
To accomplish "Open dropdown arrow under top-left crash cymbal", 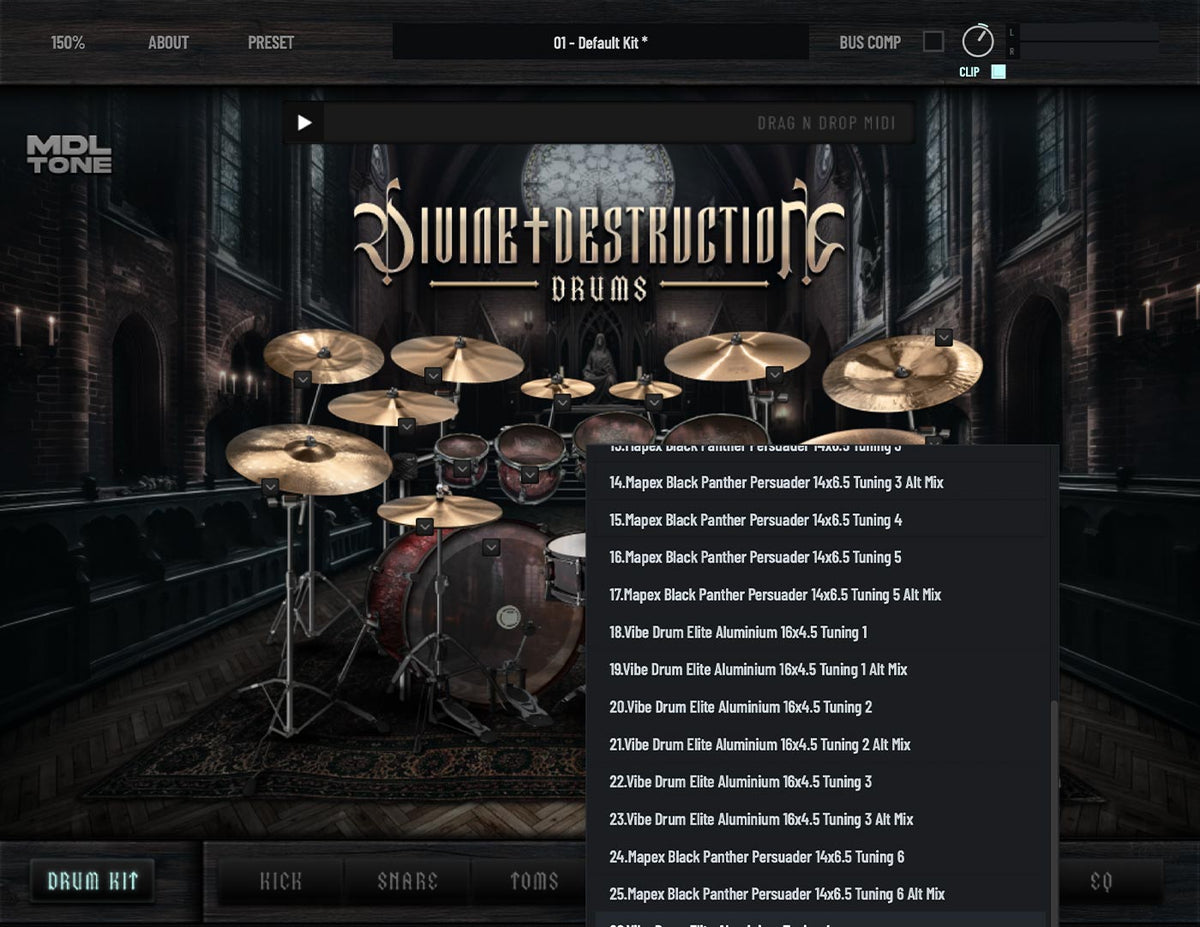I will (303, 378).
